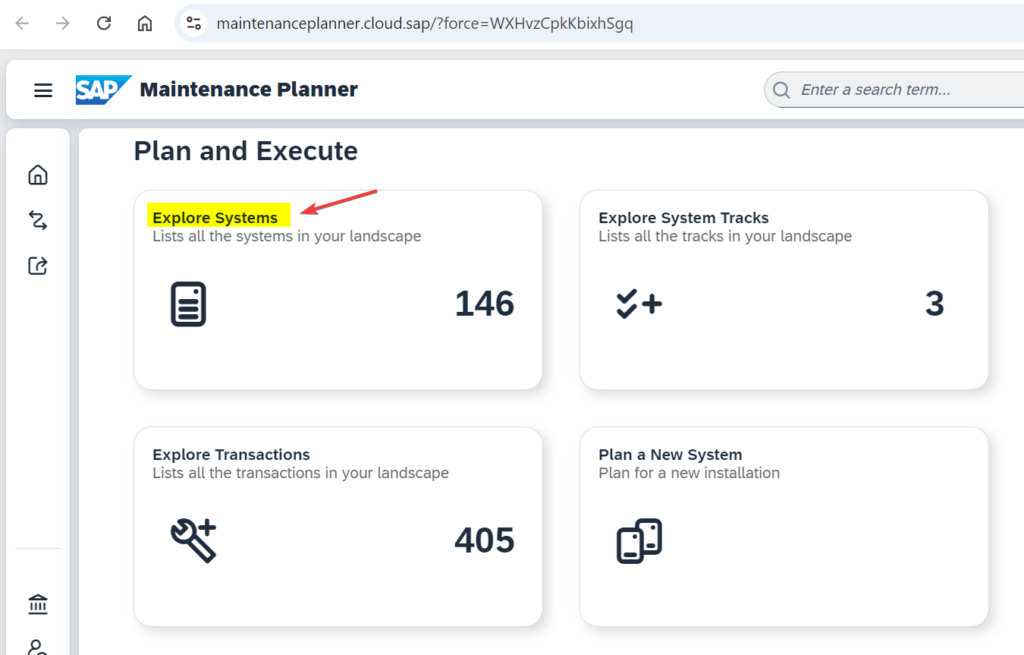Click 'Plan for a new installation' text
This screenshot has height=655, width=1024.
689,473
